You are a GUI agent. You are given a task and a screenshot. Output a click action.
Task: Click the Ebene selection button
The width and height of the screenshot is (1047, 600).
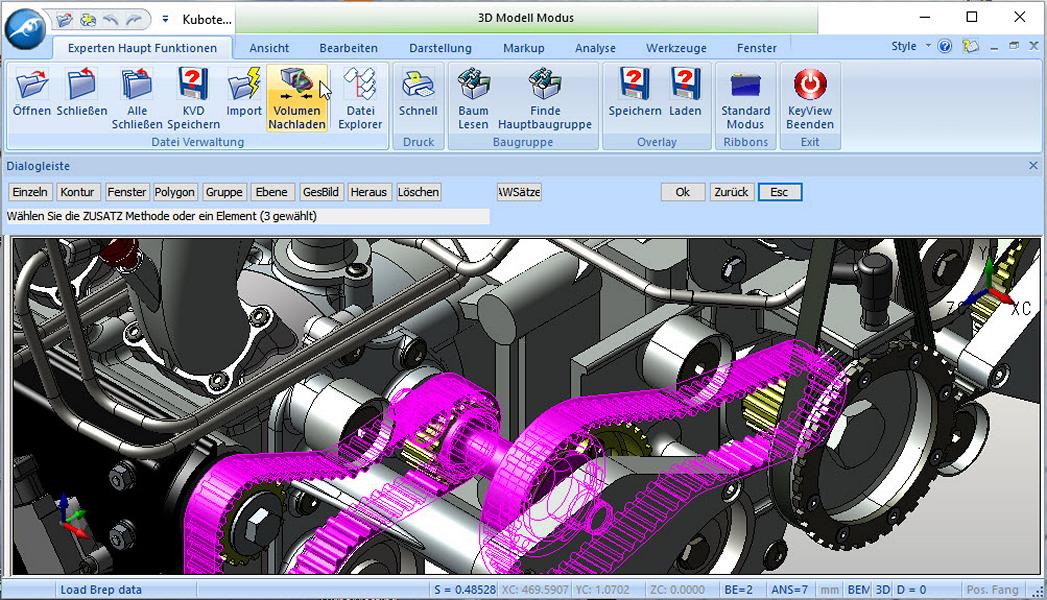click(272, 192)
